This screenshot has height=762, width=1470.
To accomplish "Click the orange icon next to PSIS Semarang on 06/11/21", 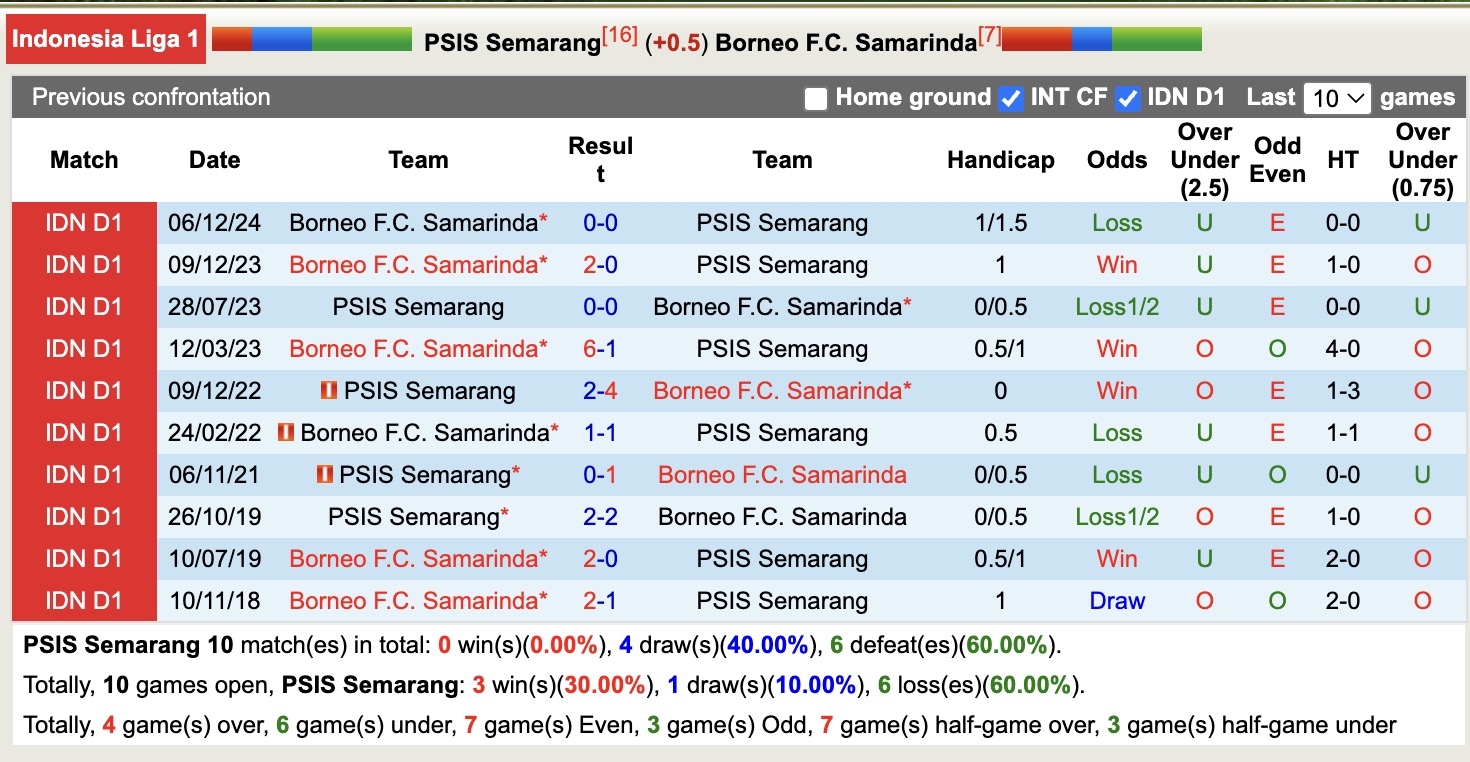I will tap(327, 474).
